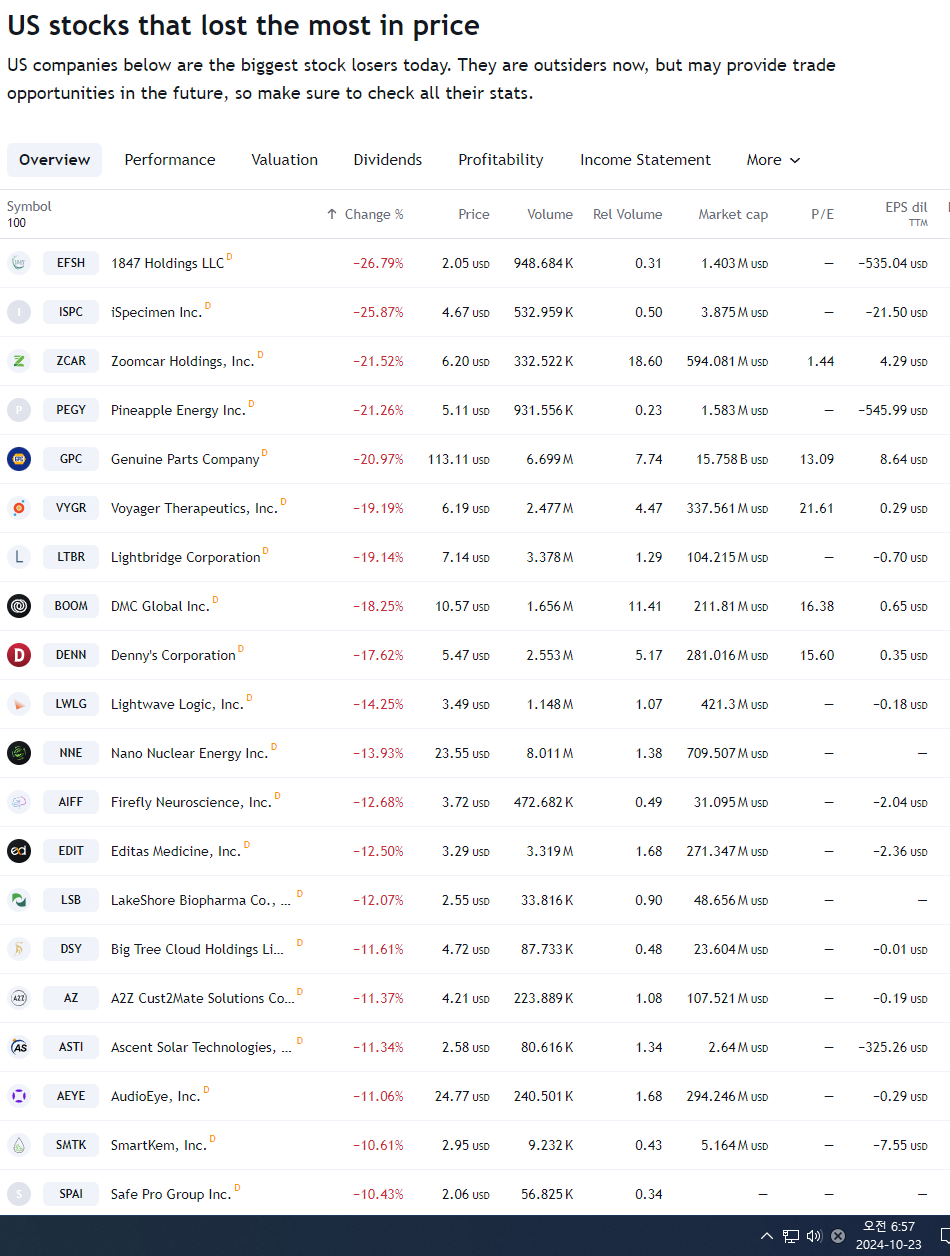Sort by the Change % column header
This screenshot has height=1256, width=950.
pos(365,214)
